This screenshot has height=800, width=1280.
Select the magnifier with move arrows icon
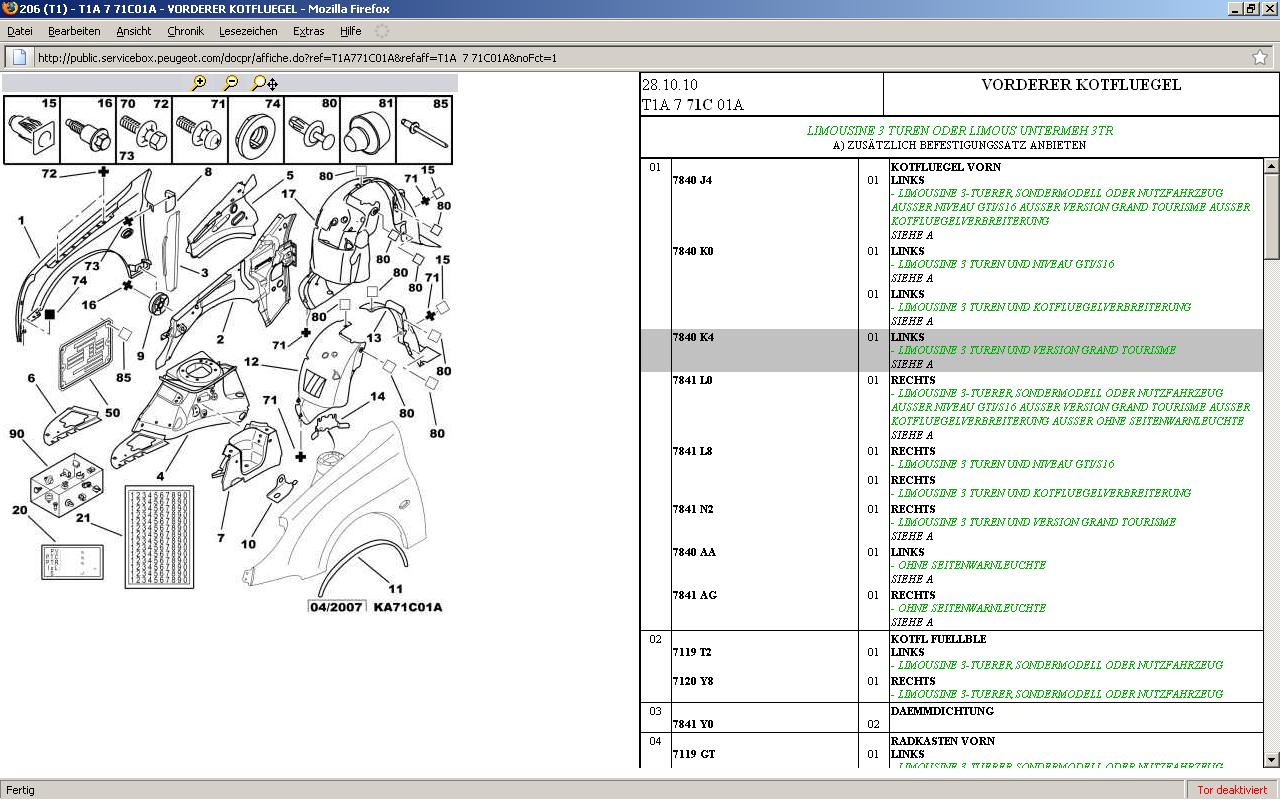264,83
